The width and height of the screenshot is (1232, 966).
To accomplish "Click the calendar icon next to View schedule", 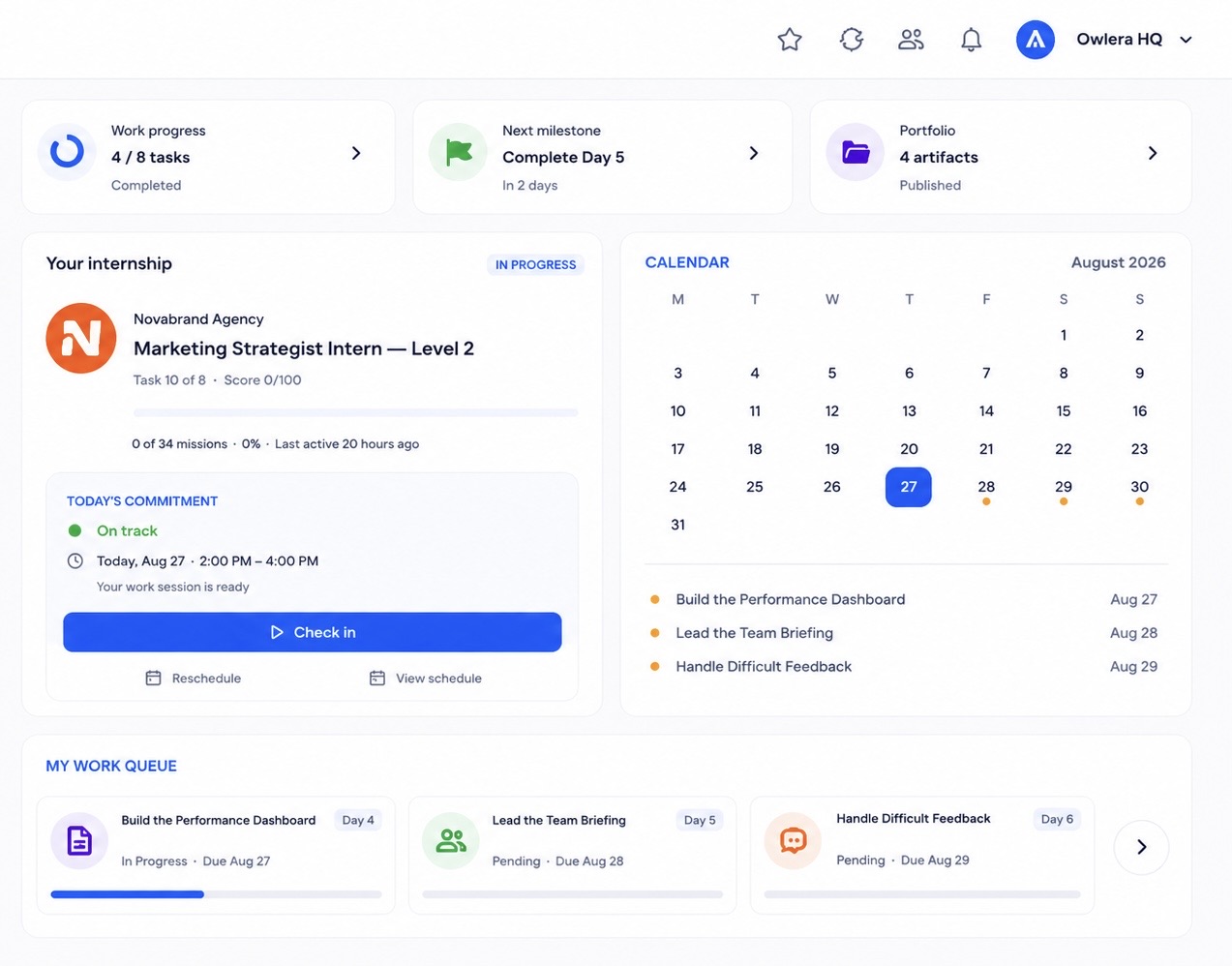I will 377,679.
